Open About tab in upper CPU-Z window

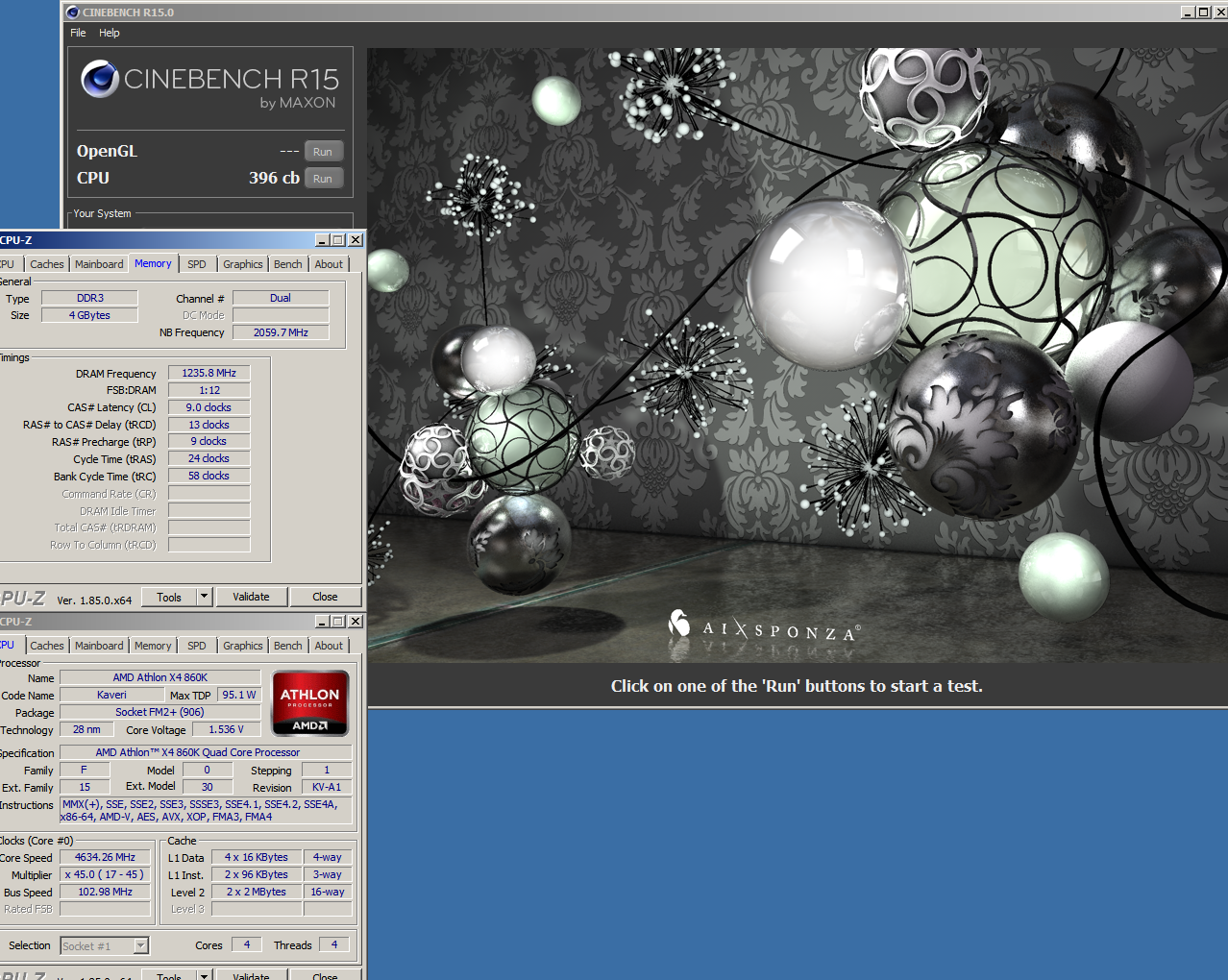coord(329,264)
